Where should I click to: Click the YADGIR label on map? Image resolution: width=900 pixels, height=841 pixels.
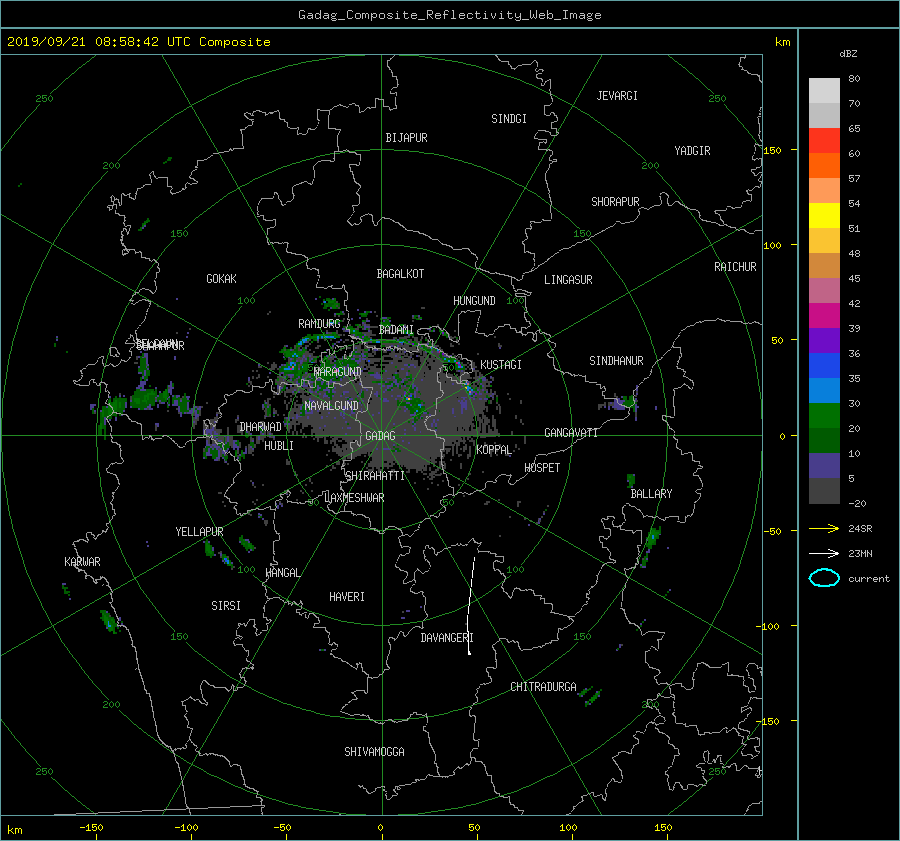(x=692, y=151)
